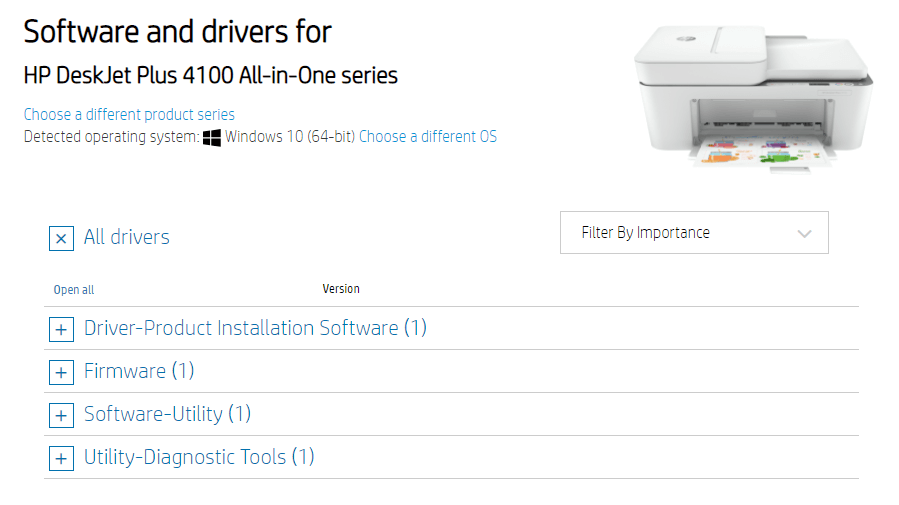Click the HP DeskJet printer image
Image resolution: width=899 pixels, height=505 pixels.
click(x=753, y=97)
